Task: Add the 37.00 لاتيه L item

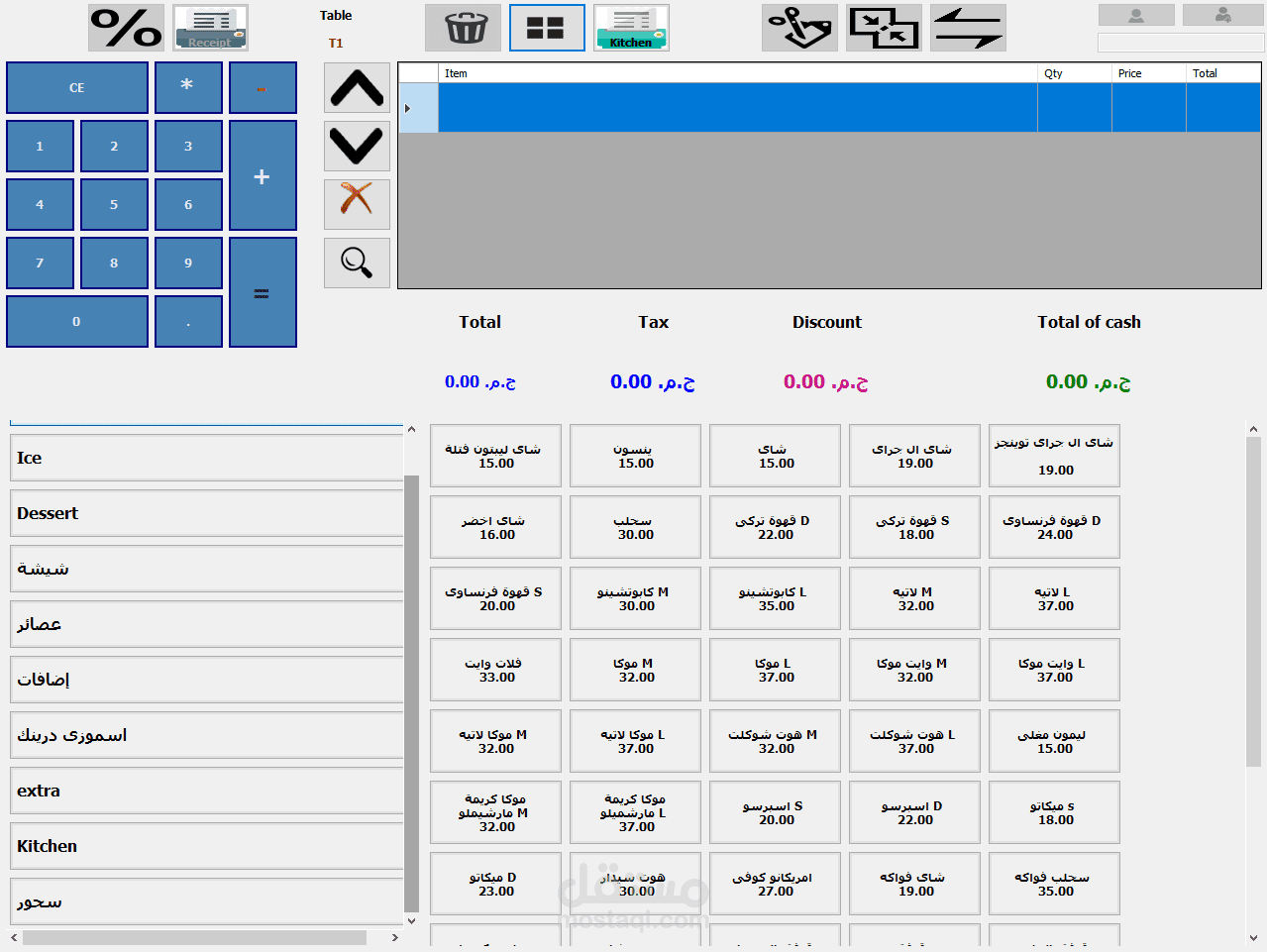Action: point(1054,598)
